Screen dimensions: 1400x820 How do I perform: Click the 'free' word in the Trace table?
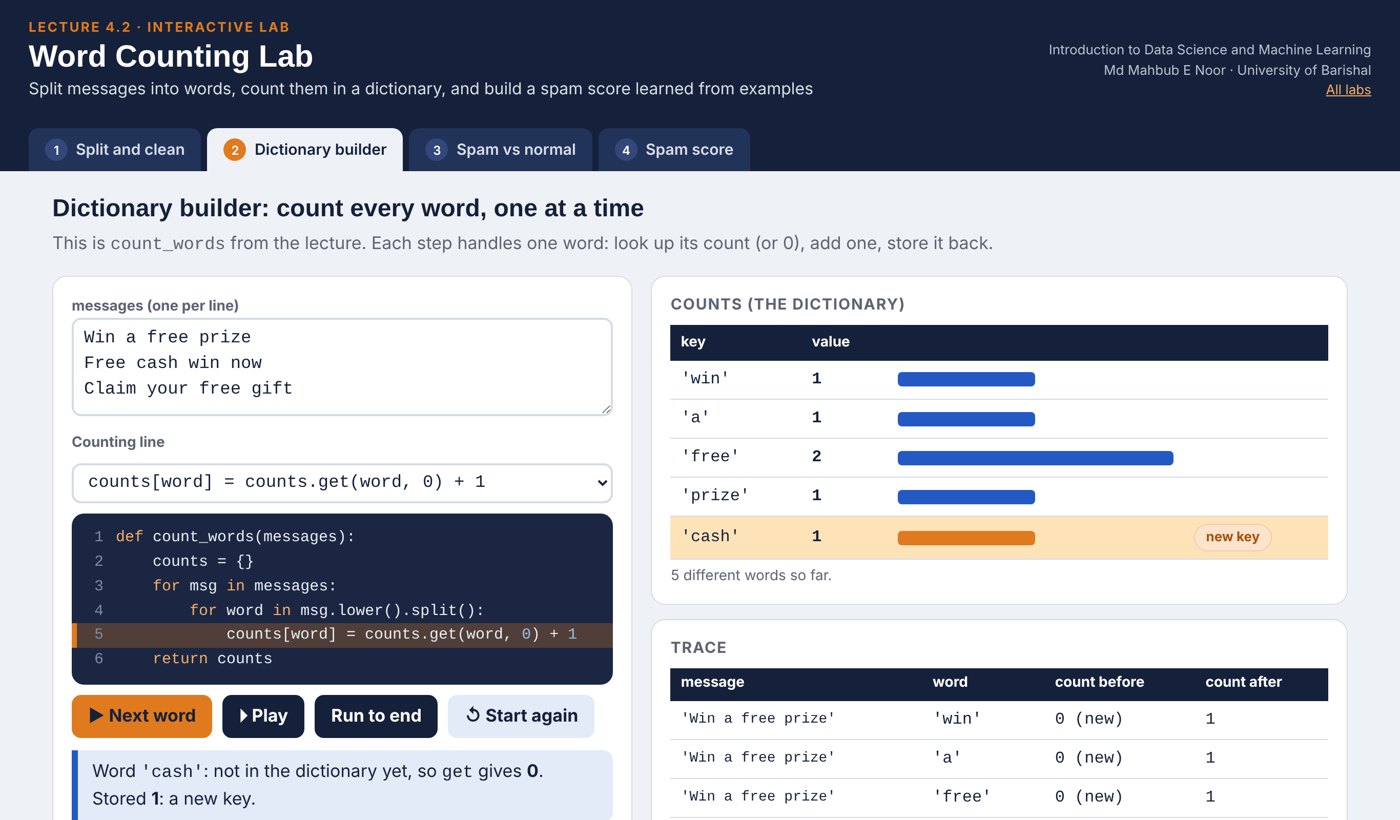tap(961, 797)
